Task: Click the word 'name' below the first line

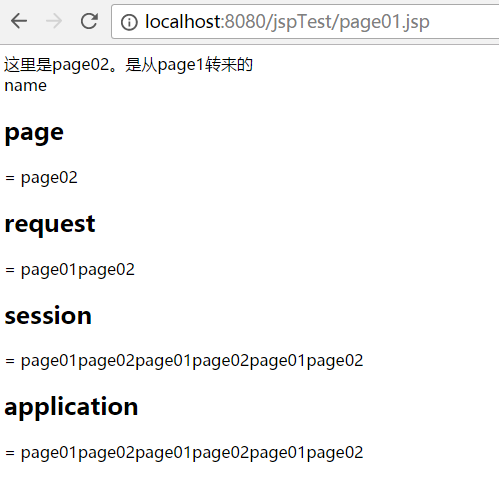Action: tap(26, 86)
